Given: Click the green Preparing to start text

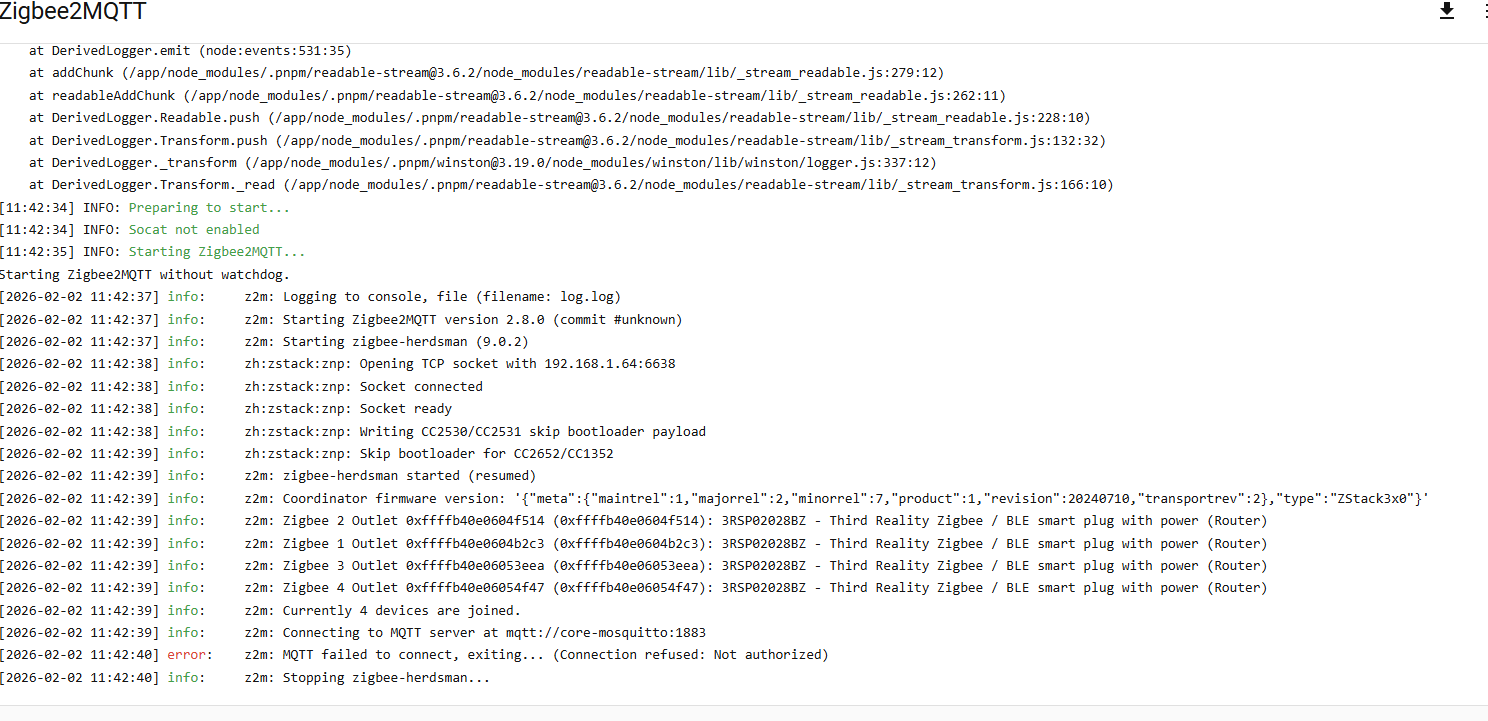Looking at the screenshot, I should tap(209, 208).
